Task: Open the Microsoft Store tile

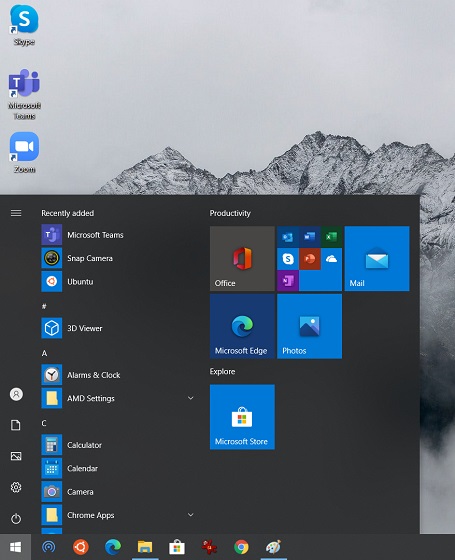Action: pyautogui.click(x=242, y=417)
